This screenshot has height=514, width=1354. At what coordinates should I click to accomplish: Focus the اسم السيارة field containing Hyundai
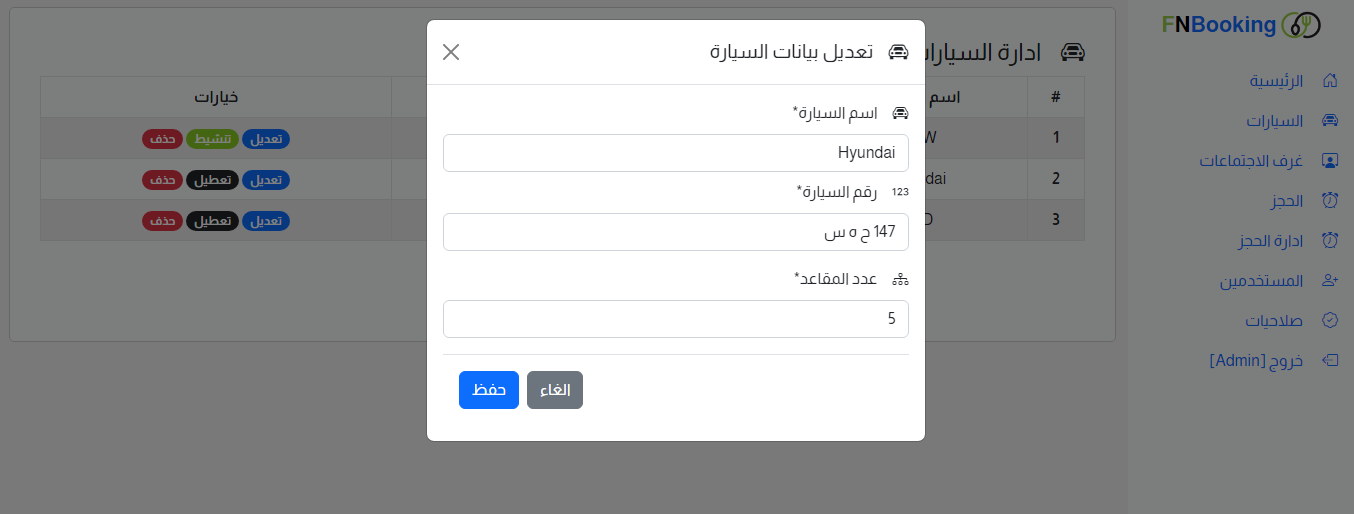675,153
